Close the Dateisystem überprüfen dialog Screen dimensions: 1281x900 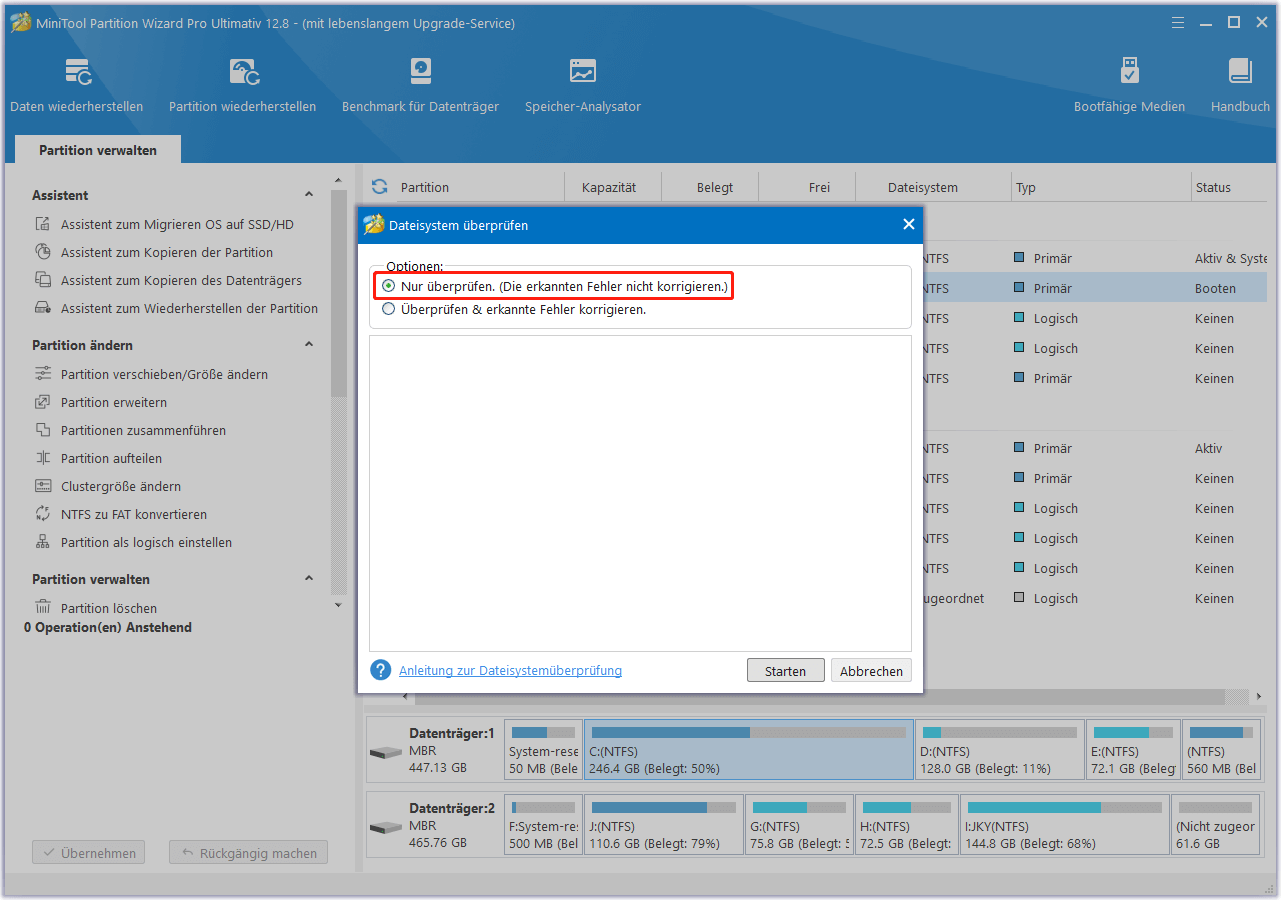click(908, 225)
